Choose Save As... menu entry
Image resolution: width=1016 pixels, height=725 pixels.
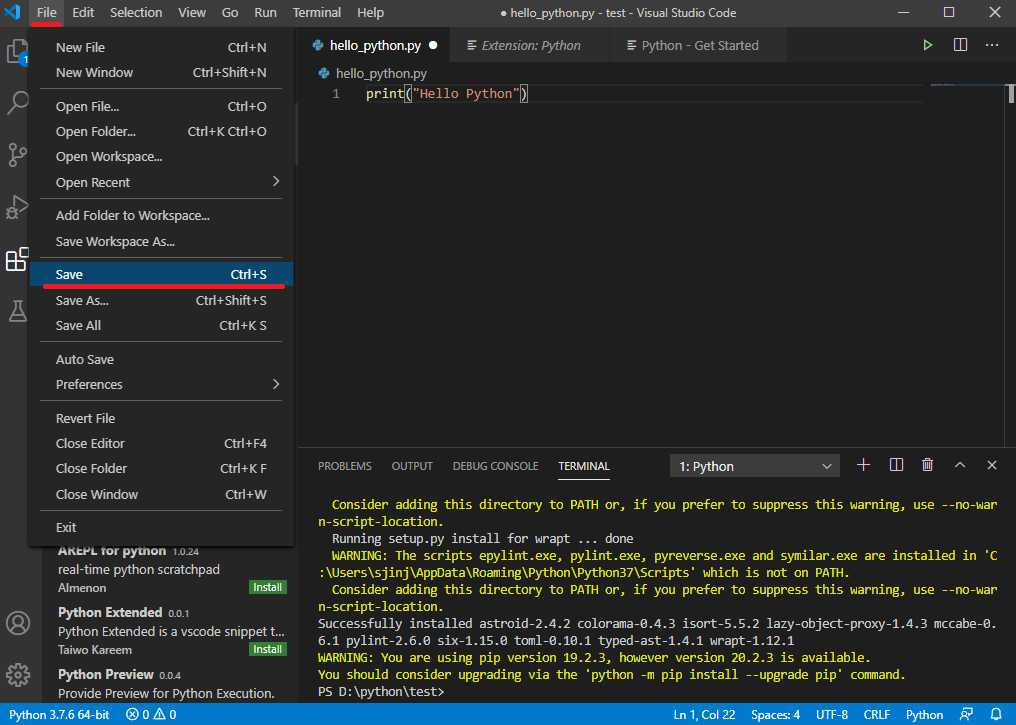pyautogui.click(x=161, y=300)
